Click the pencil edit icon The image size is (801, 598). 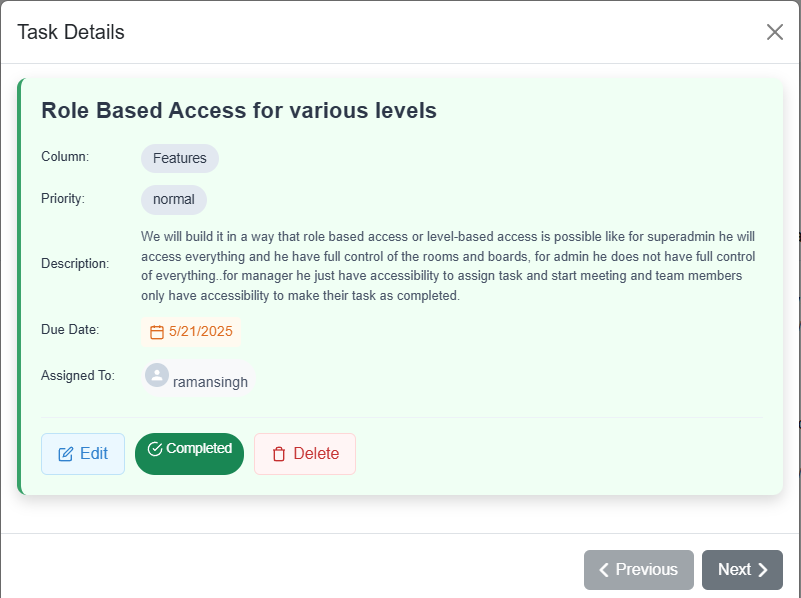pyautogui.click(x=65, y=454)
